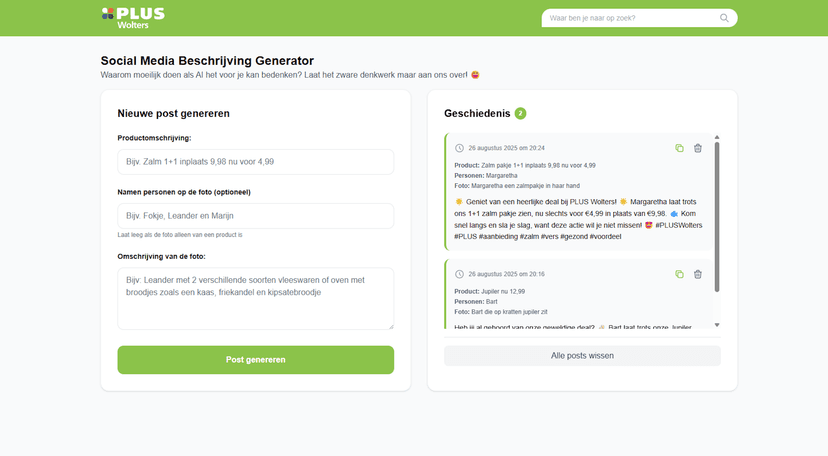This screenshot has width=828, height=456.
Task: Click clock icon of 20:16 post
Action: [x=459, y=274]
